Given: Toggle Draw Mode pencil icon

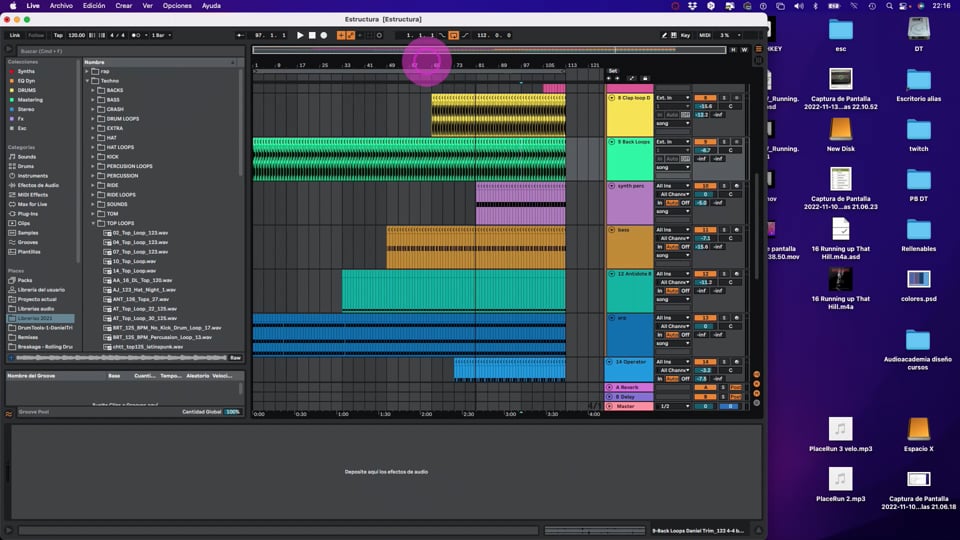Looking at the screenshot, I should coord(664,36).
